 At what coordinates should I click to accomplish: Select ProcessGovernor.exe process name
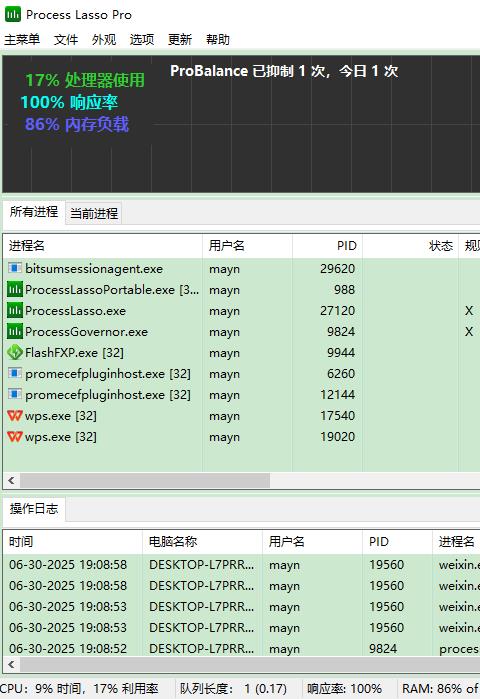click(86, 332)
